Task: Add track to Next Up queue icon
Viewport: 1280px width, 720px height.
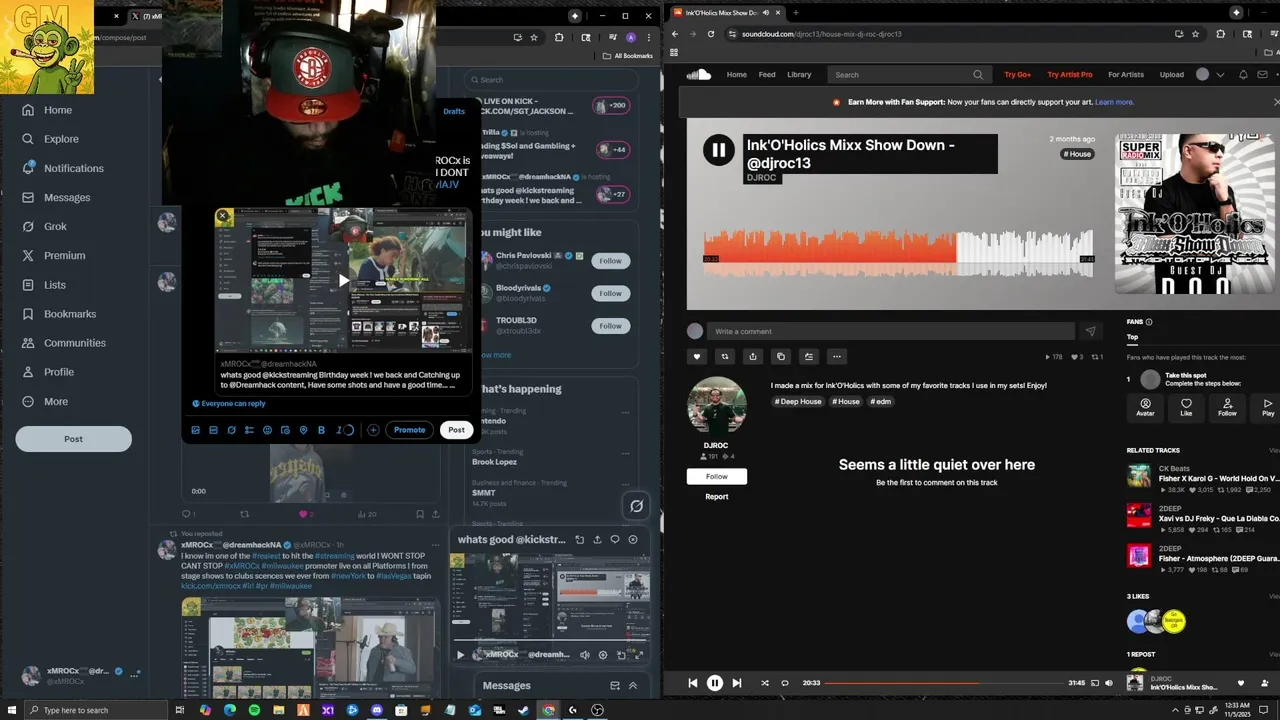Action: (x=809, y=356)
